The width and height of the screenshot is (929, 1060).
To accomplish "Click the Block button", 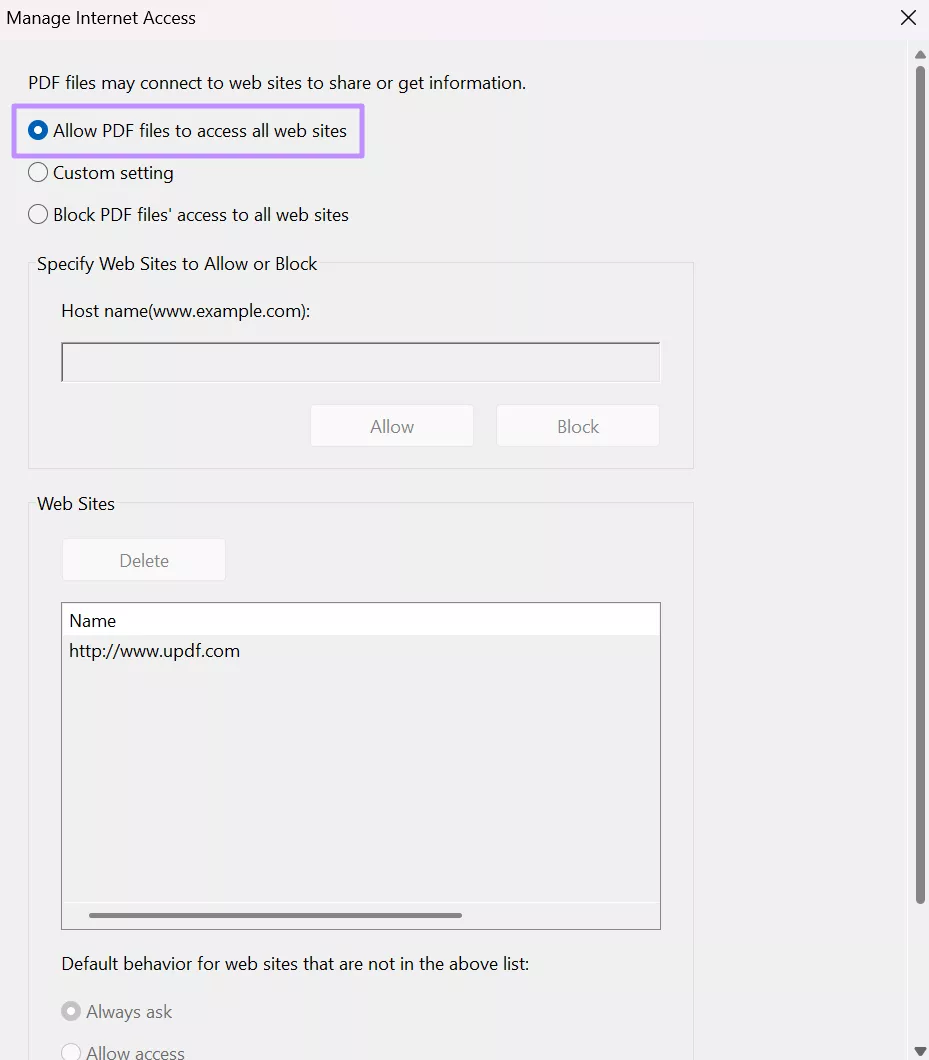I will pyautogui.click(x=577, y=425).
